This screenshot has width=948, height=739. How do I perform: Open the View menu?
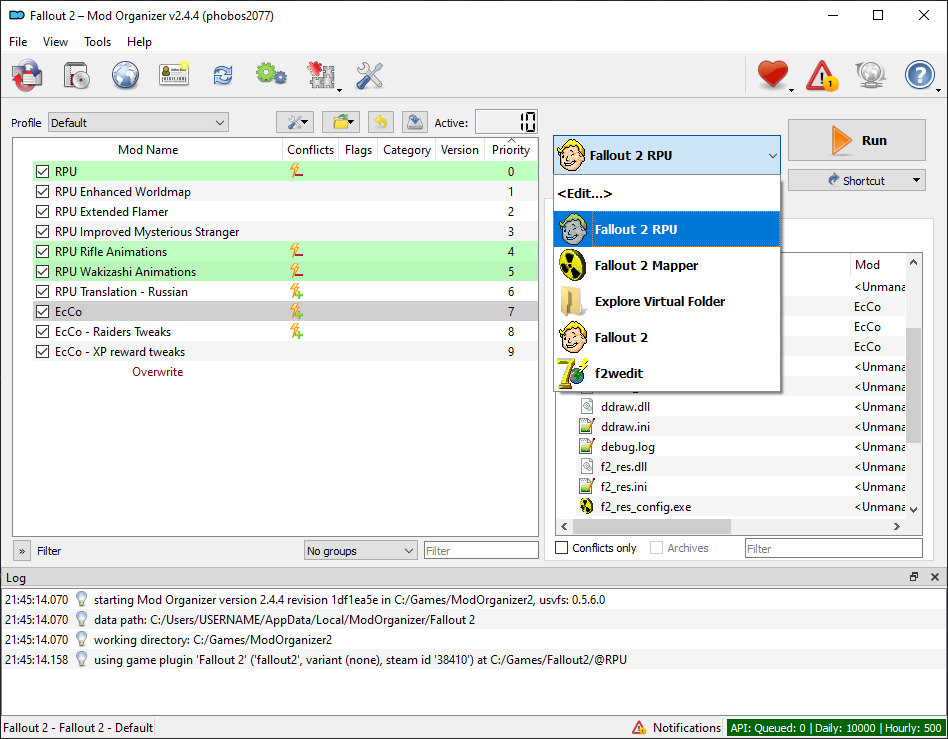55,42
